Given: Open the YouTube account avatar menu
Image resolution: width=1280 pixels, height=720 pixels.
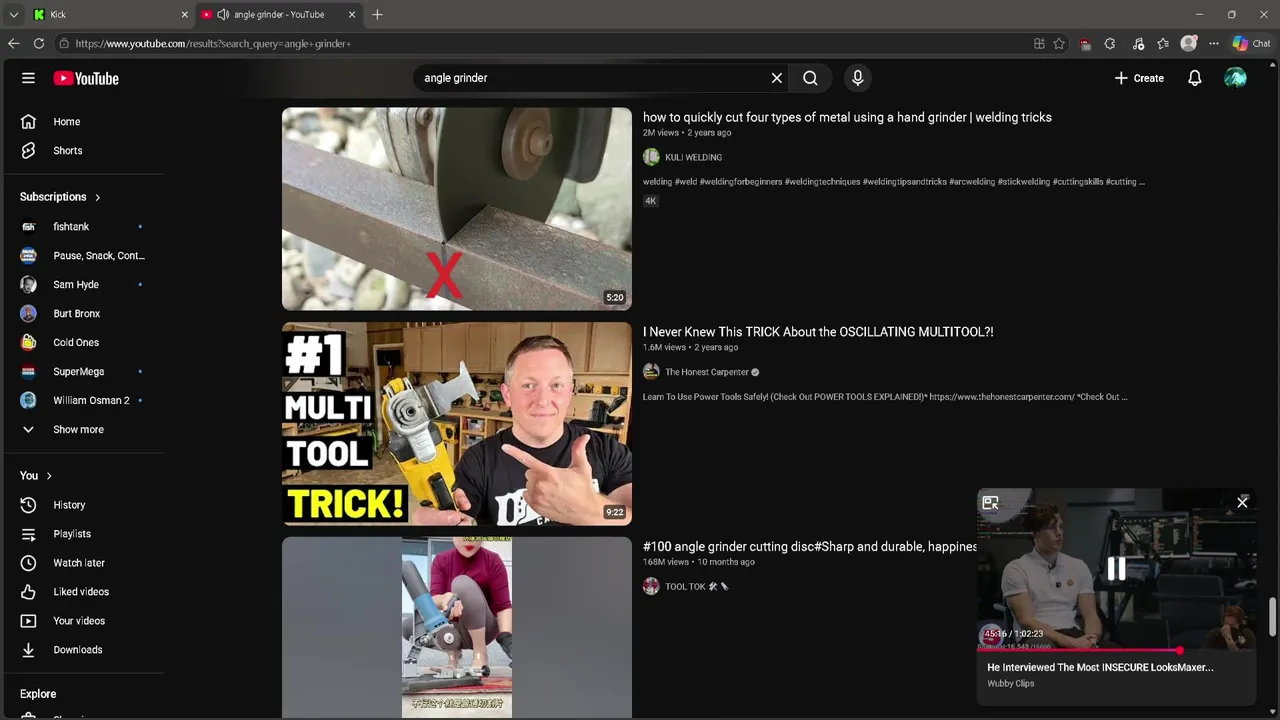Looking at the screenshot, I should (x=1235, y=78).
